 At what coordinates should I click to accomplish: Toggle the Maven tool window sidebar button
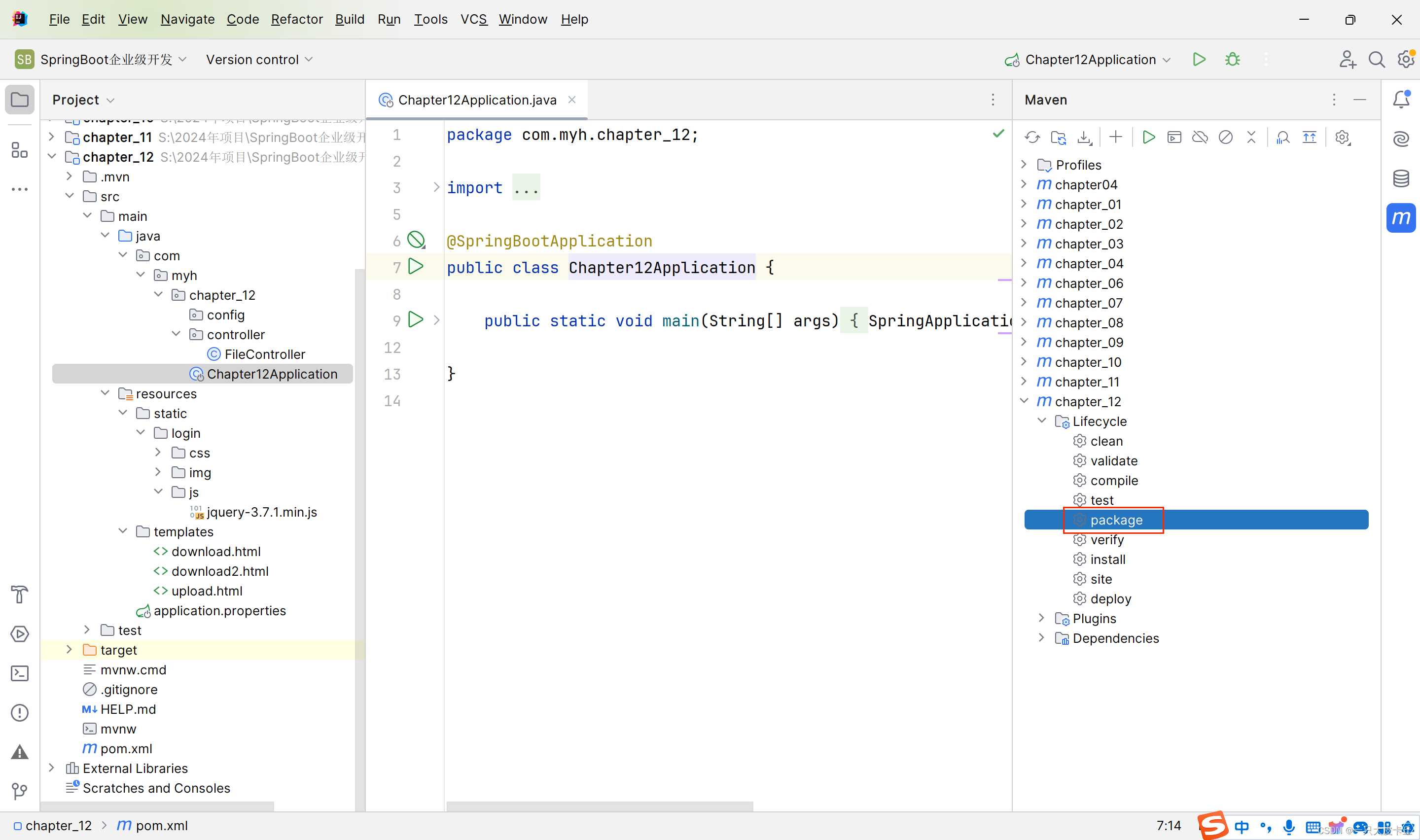point(1401,218)
